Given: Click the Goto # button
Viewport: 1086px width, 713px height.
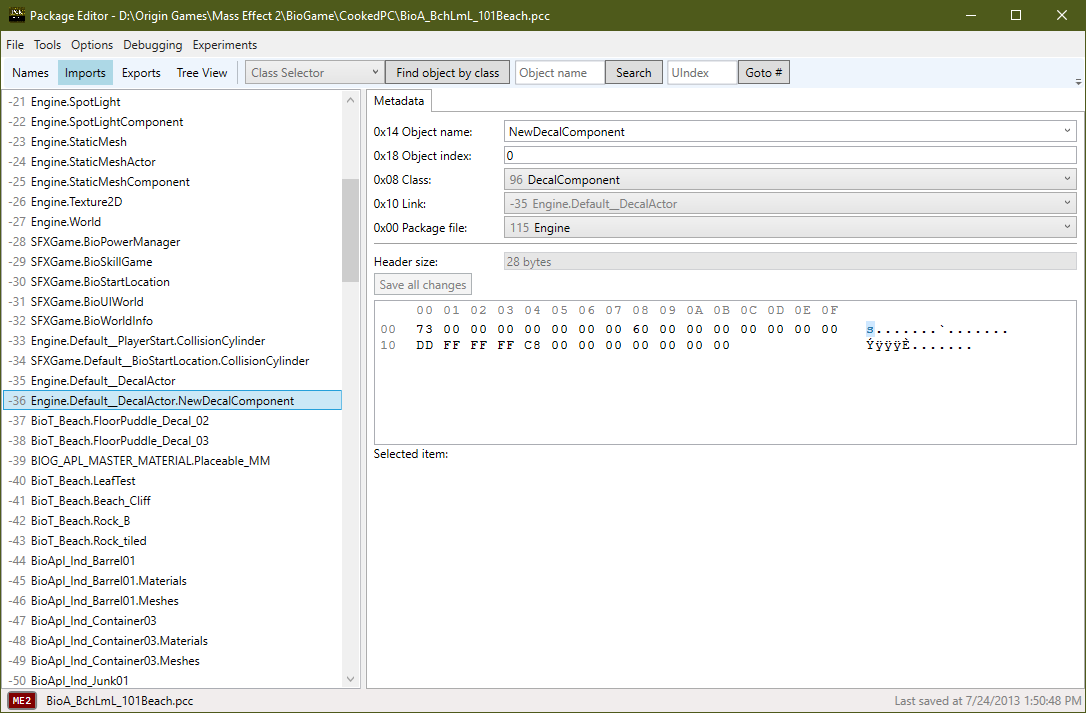Looking at the screenshot, I should [x=763, y=72].
